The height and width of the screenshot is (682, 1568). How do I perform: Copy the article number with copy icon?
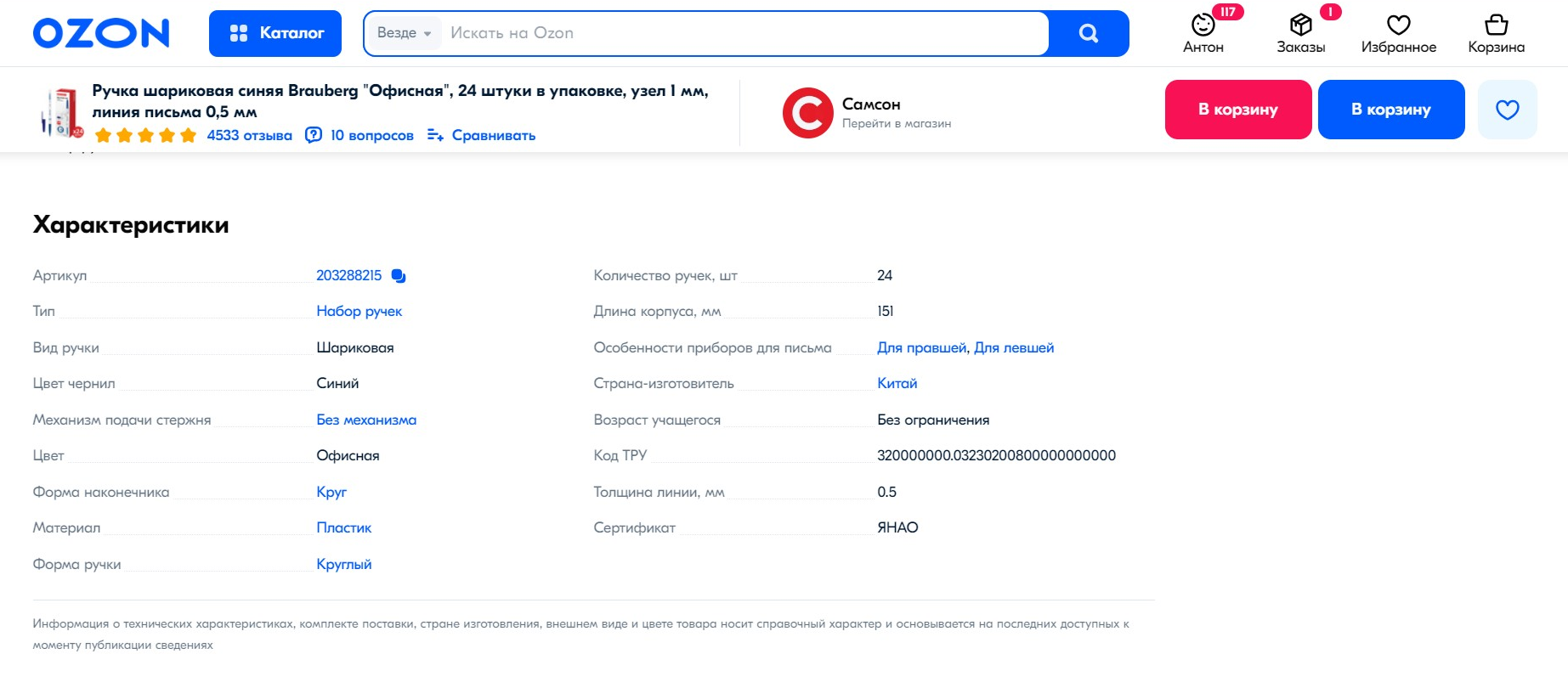pos(399,276)
